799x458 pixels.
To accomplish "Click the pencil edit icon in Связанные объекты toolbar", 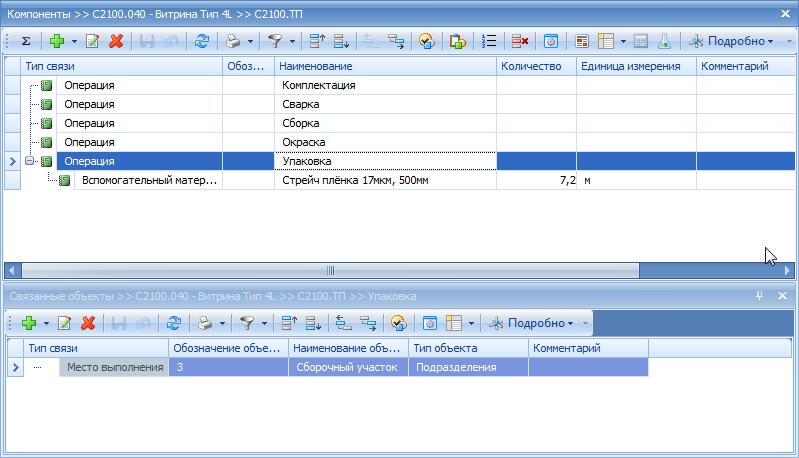I will [x=65, y=323].
